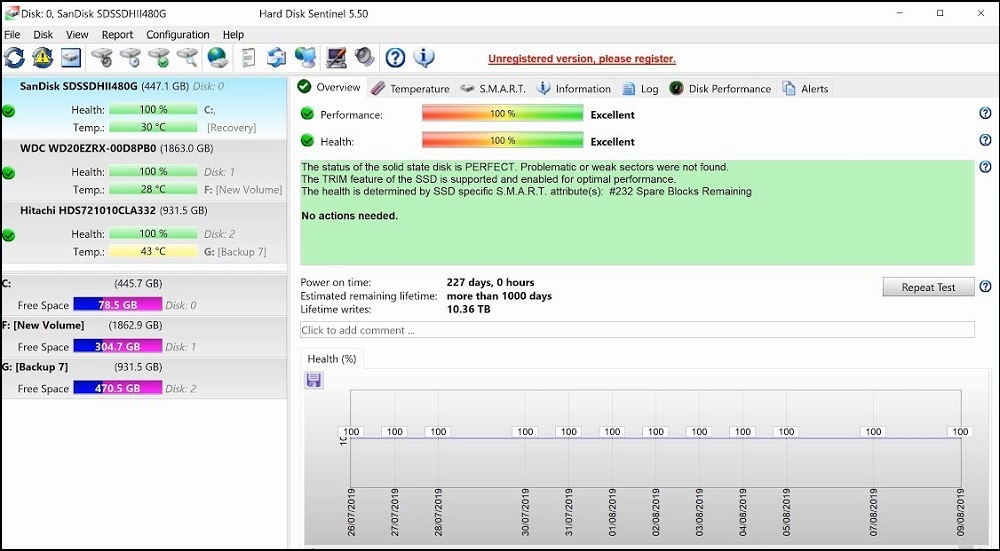Click the Unregistered version please register link
The height and width of the screenshot is (551, 1000).
click(x=582, y=59)
